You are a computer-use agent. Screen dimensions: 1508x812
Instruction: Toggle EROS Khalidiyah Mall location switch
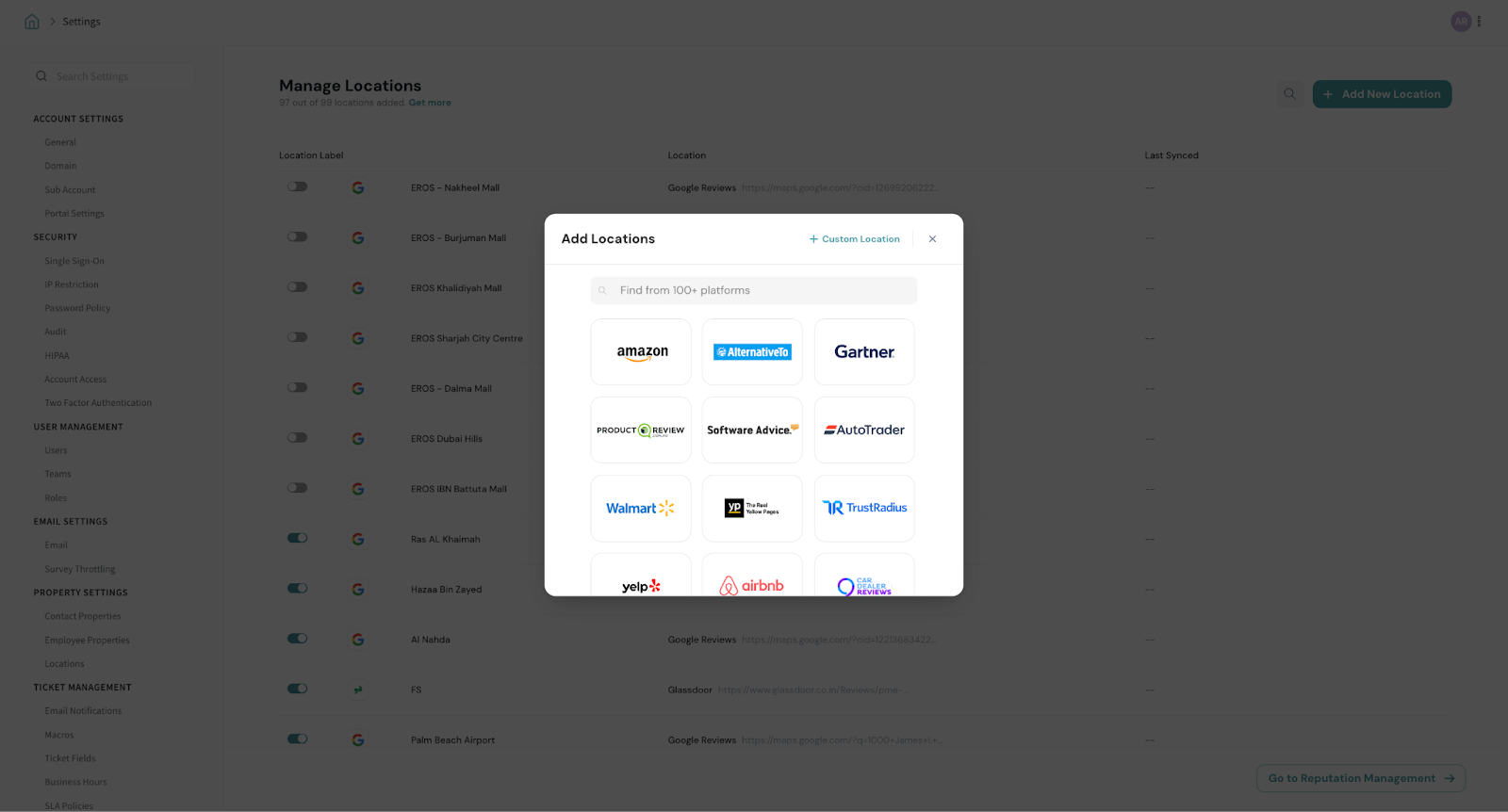[x=298, y=286]
